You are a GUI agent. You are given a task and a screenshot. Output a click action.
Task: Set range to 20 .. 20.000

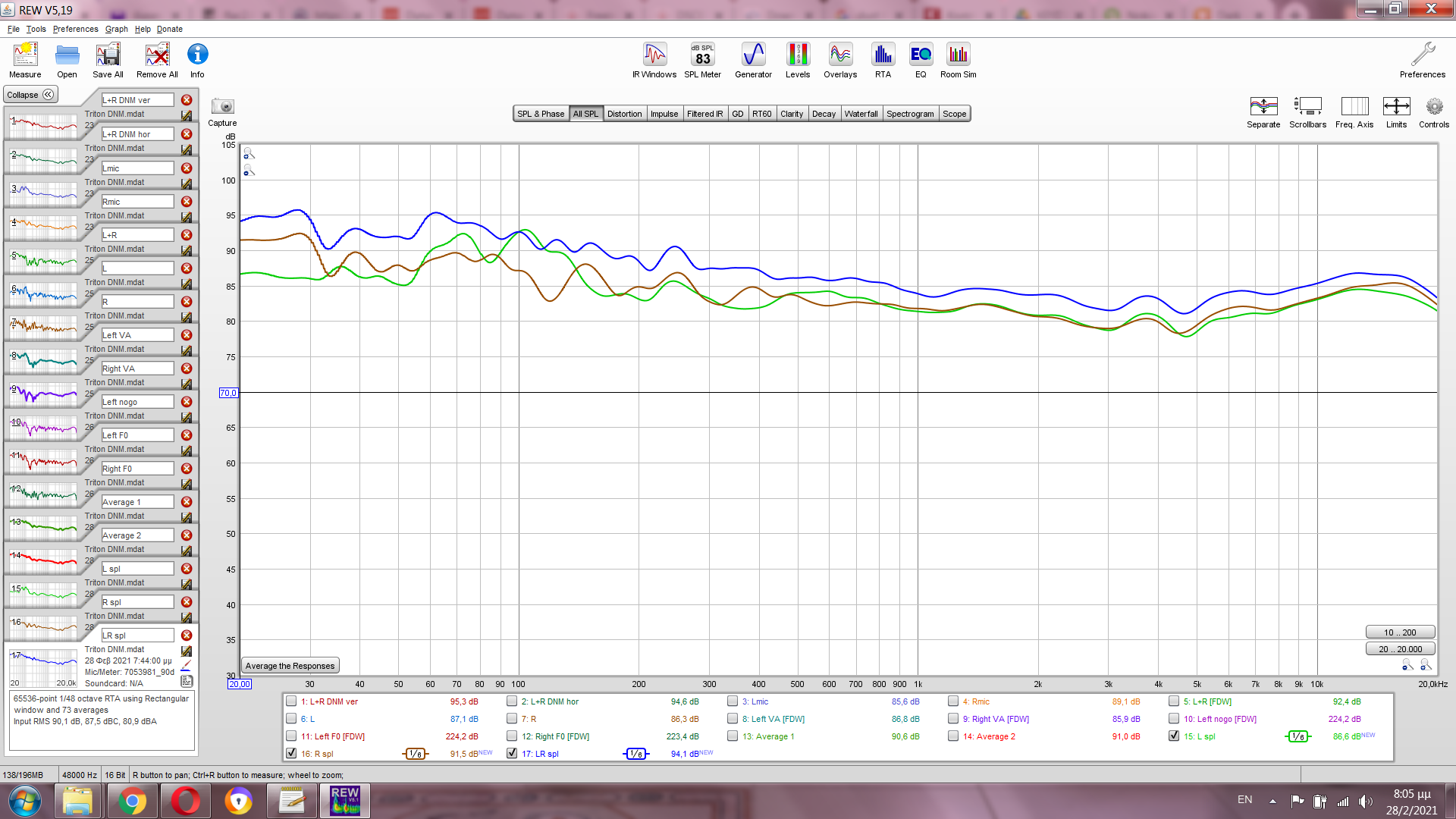1400,649
